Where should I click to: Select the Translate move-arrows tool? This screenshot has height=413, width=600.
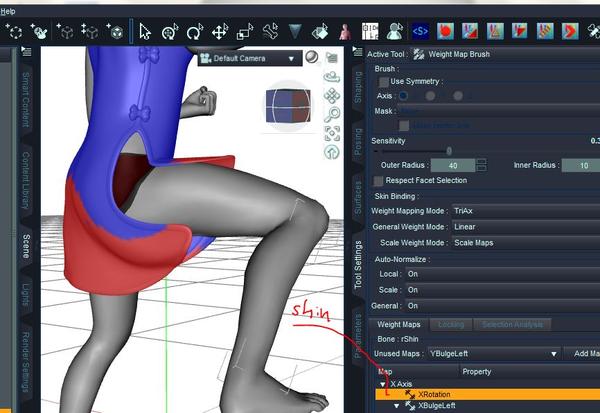tap(220, 31)
